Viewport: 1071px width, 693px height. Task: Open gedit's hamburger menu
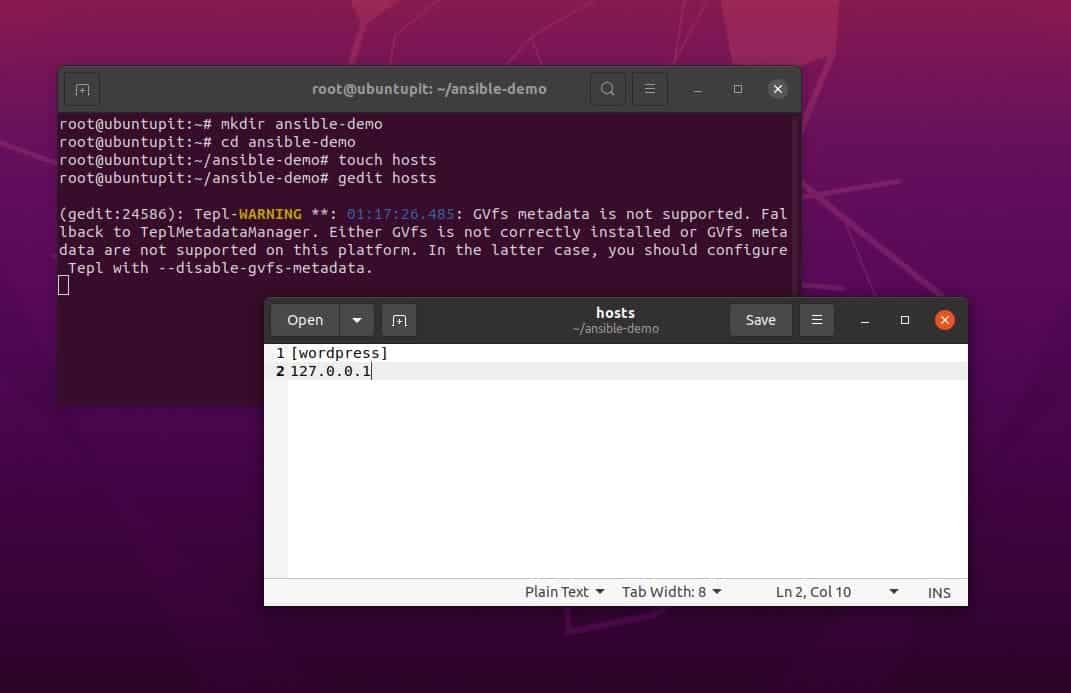coord(817,319)
